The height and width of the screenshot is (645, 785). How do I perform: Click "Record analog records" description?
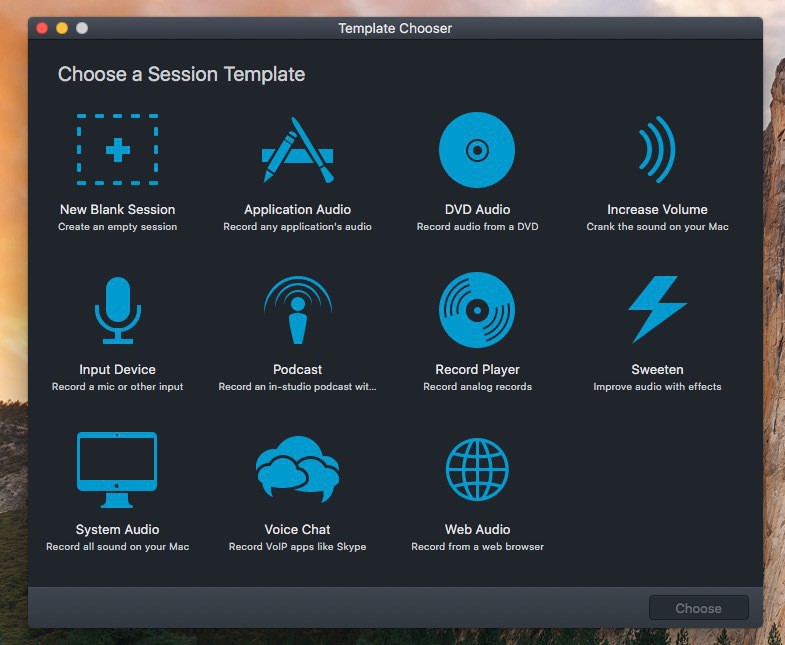coord(477,387)
